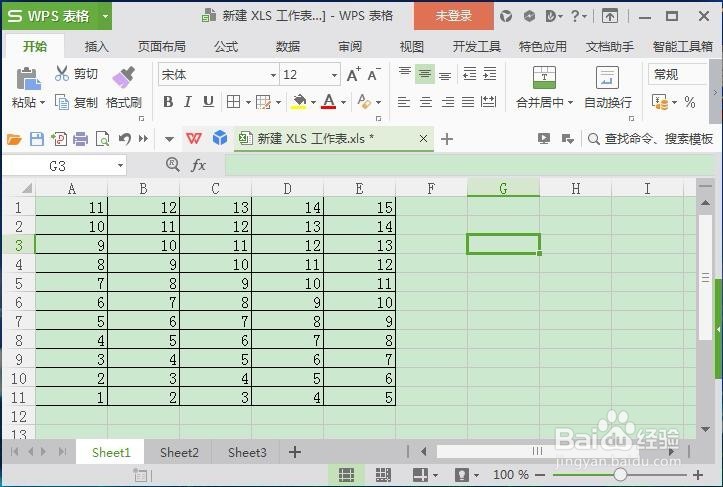Click the Print icon
Viewport: 723px width, 487px height.
coord(80,139)
